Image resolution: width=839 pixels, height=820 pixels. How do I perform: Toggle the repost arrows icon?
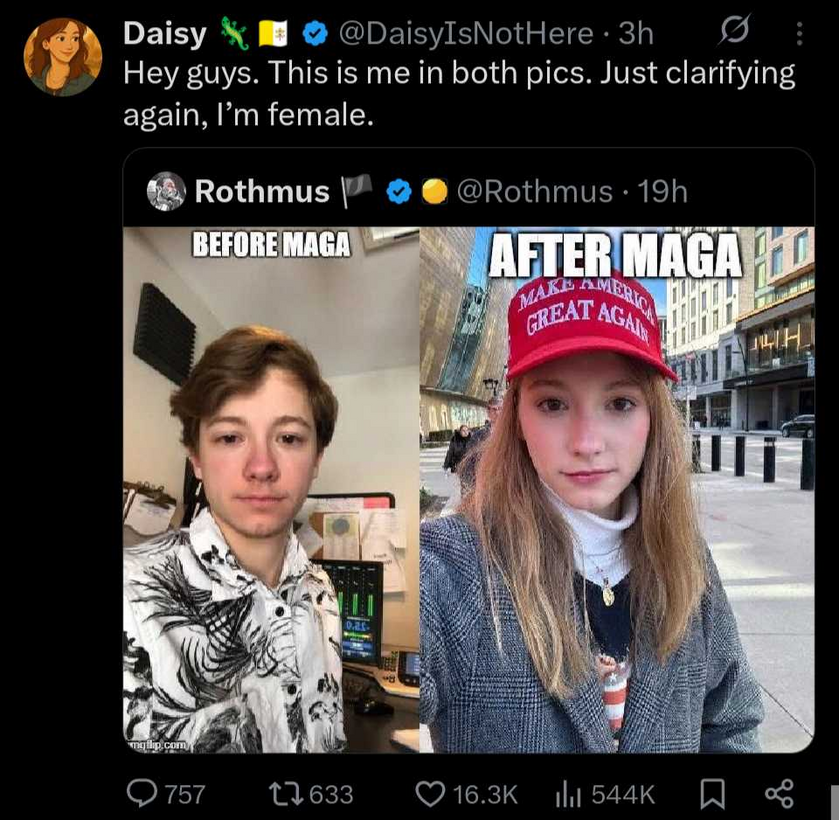click(x=287, y=794)
